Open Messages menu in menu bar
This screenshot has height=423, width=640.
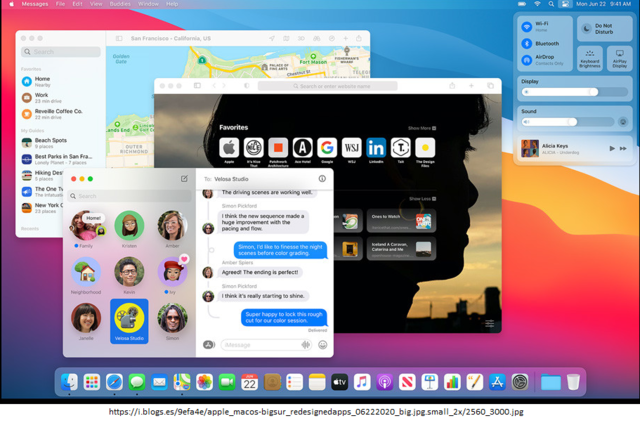[x=35, y=4]
